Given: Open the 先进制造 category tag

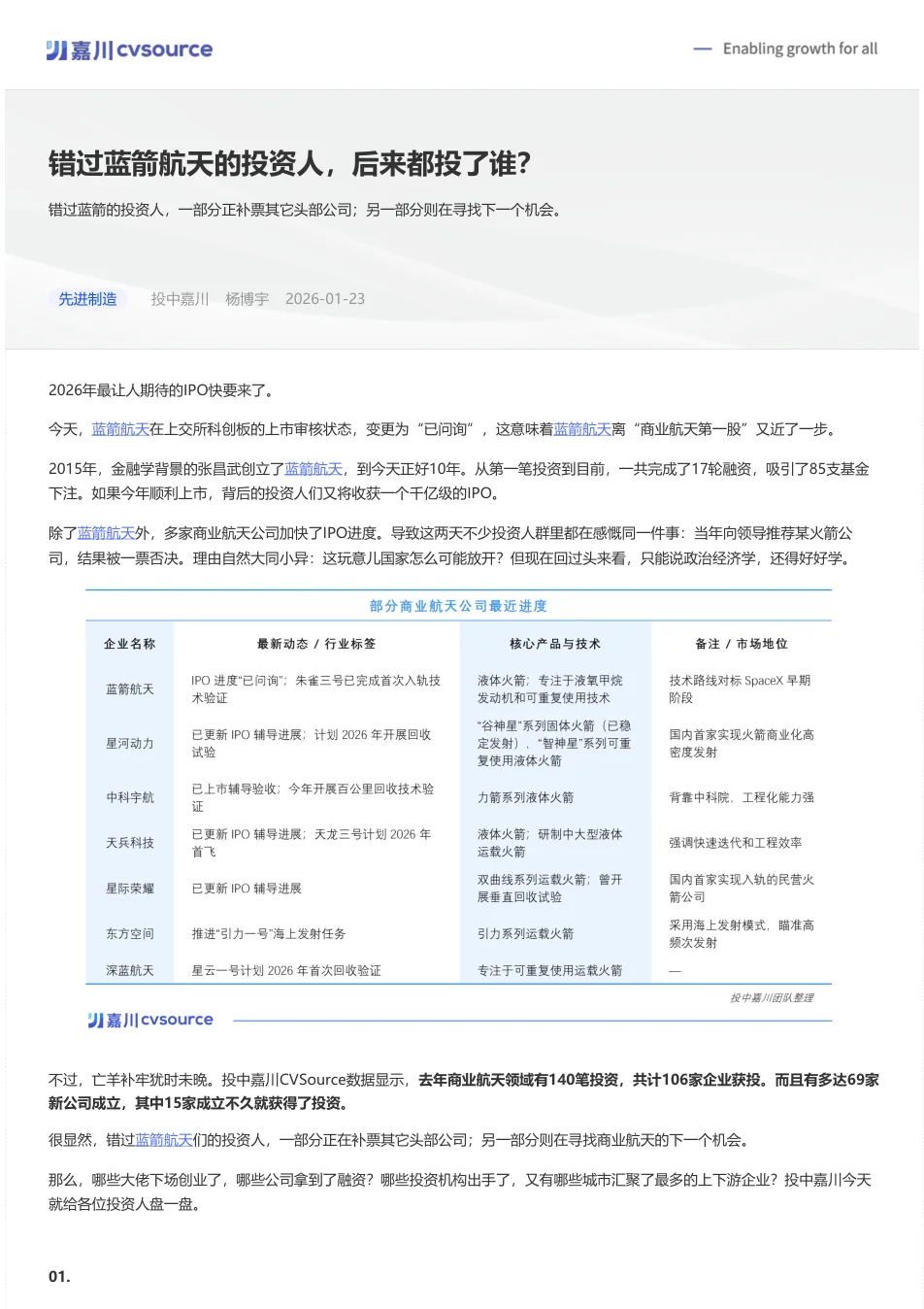Looking at the screenshot, I should [87, 299].
